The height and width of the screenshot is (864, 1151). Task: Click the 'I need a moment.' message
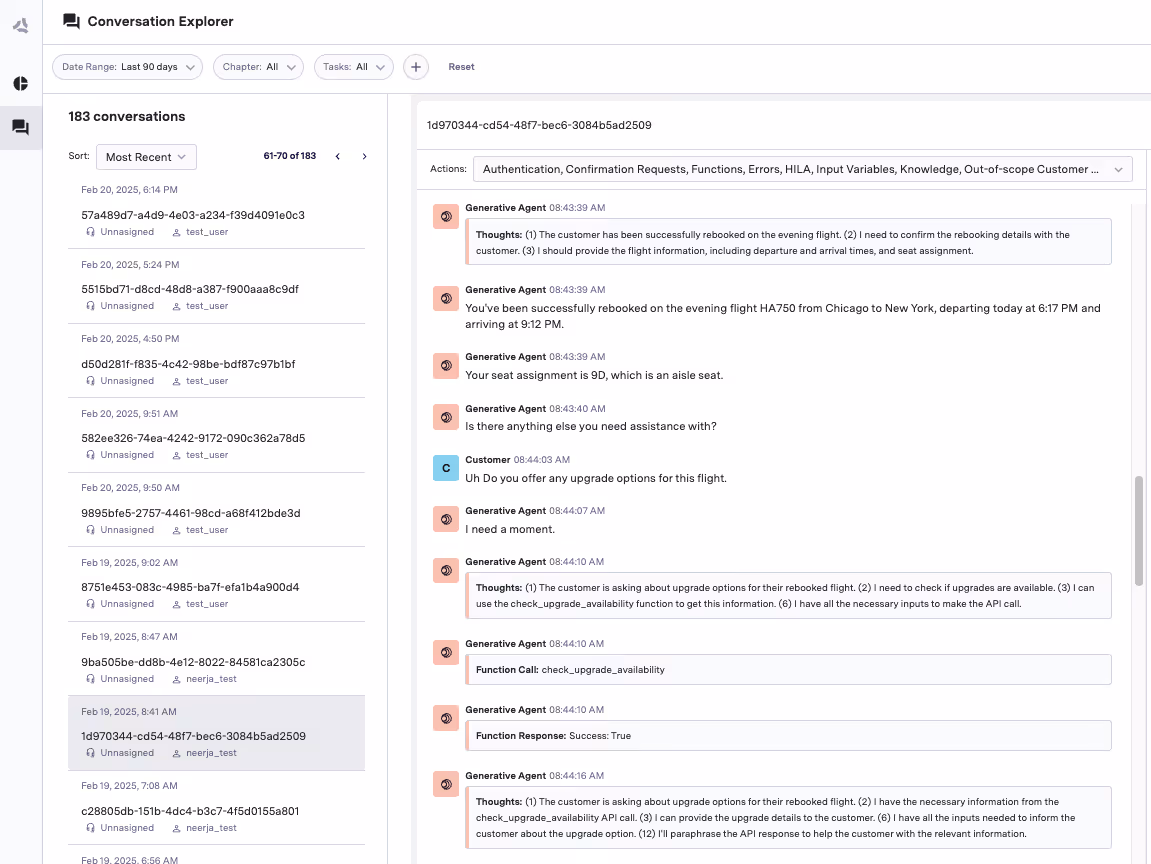click(509, 529)
